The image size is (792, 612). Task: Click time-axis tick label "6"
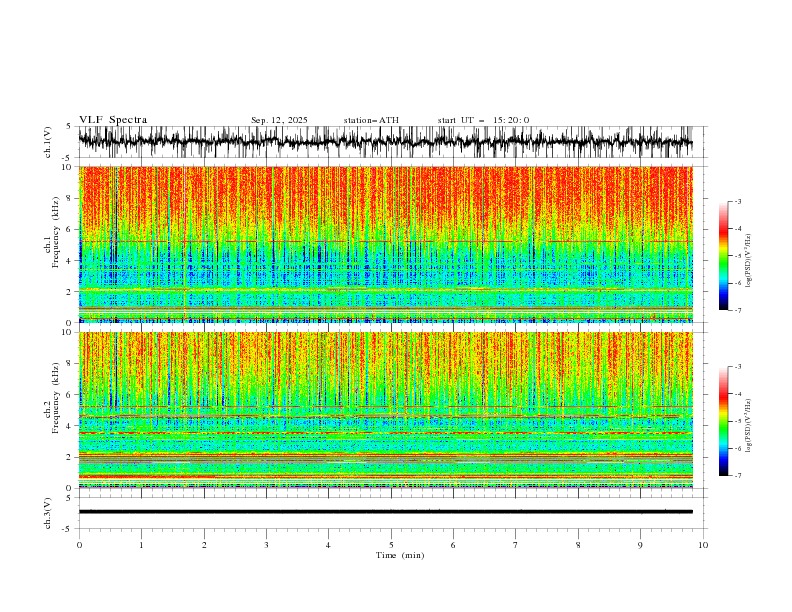[x=453, y=545]
